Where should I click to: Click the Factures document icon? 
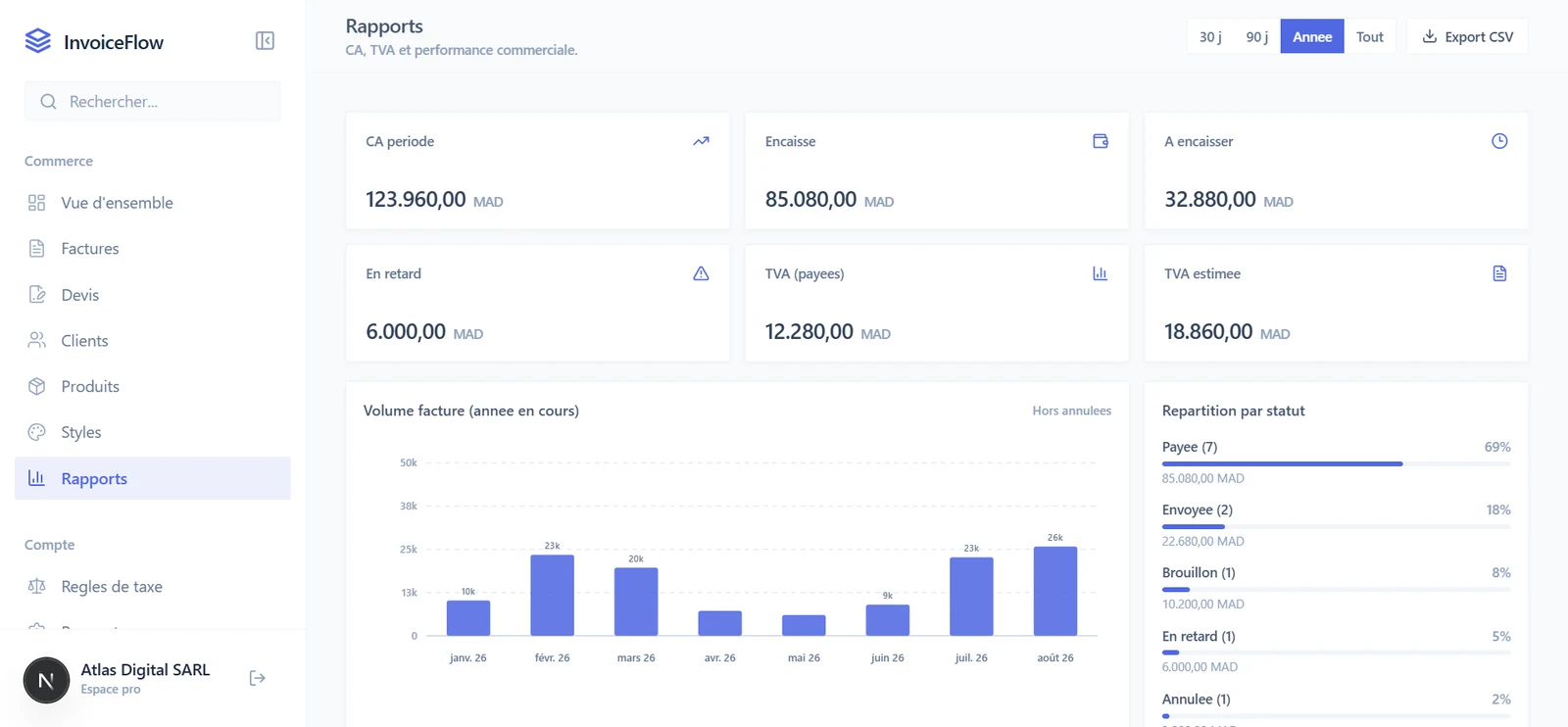[x=37, y=249]
